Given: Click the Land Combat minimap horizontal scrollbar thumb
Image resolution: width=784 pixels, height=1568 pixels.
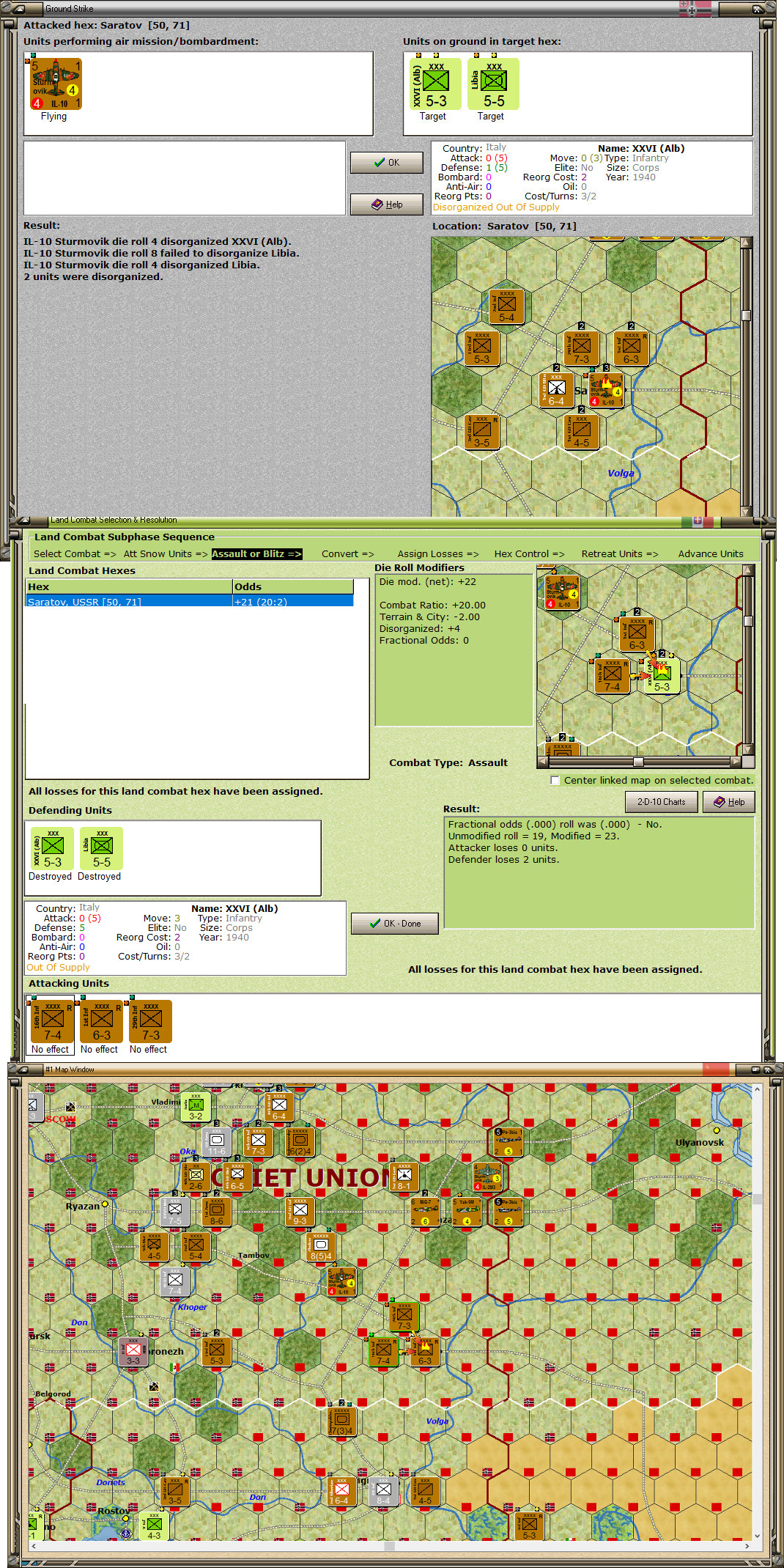Looking at the screenshot, I should (x=638, y=762).
